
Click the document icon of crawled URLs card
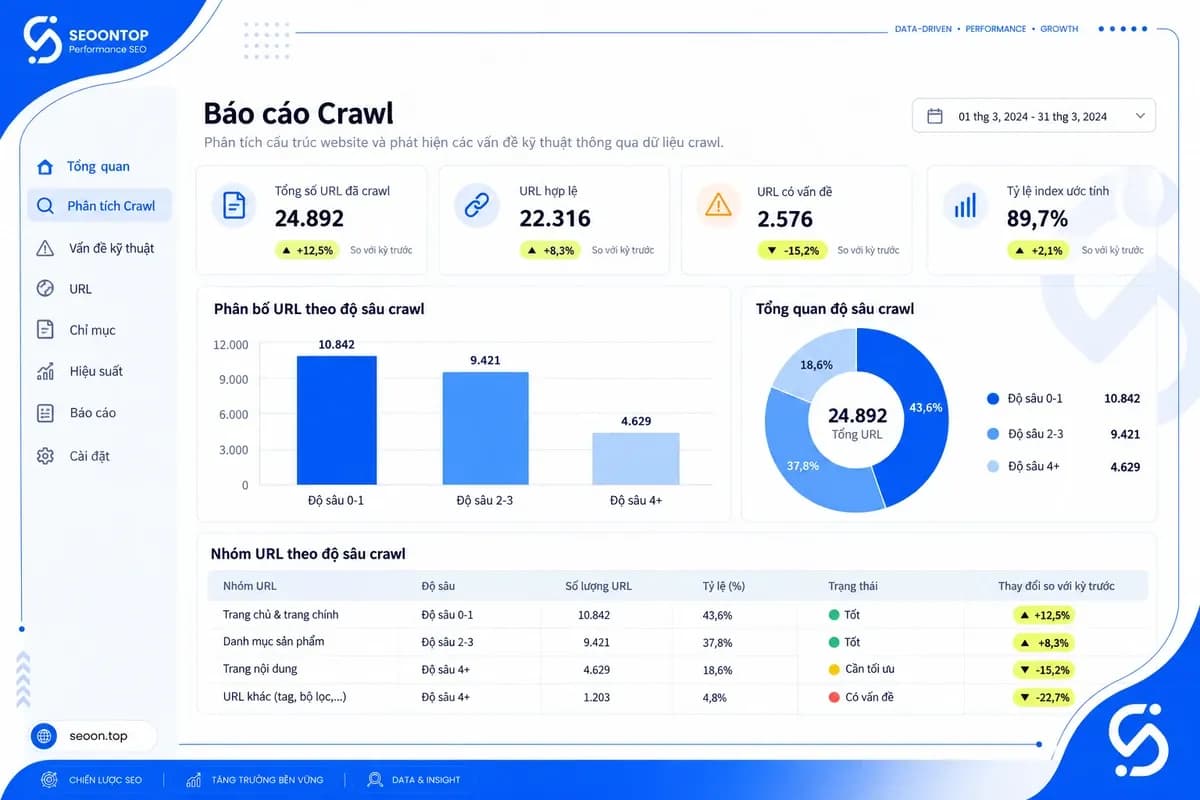click(234, 206)
